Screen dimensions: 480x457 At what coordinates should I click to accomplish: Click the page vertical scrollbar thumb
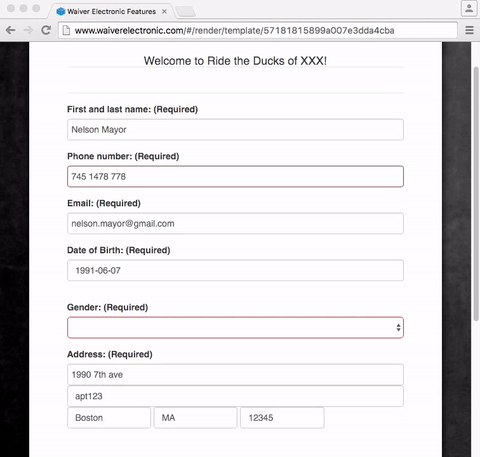476,194
